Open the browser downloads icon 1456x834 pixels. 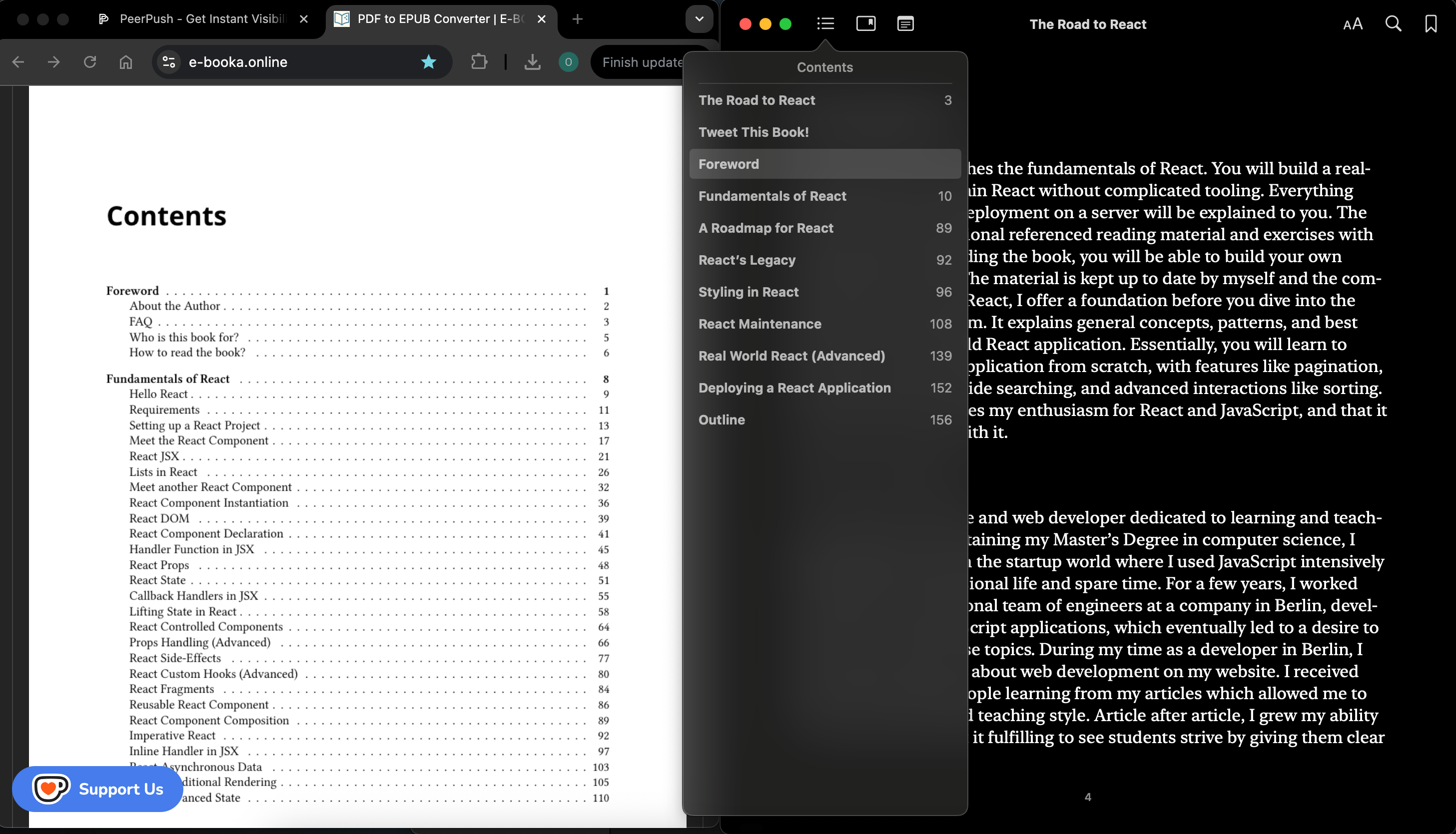(x=532, y=62)
